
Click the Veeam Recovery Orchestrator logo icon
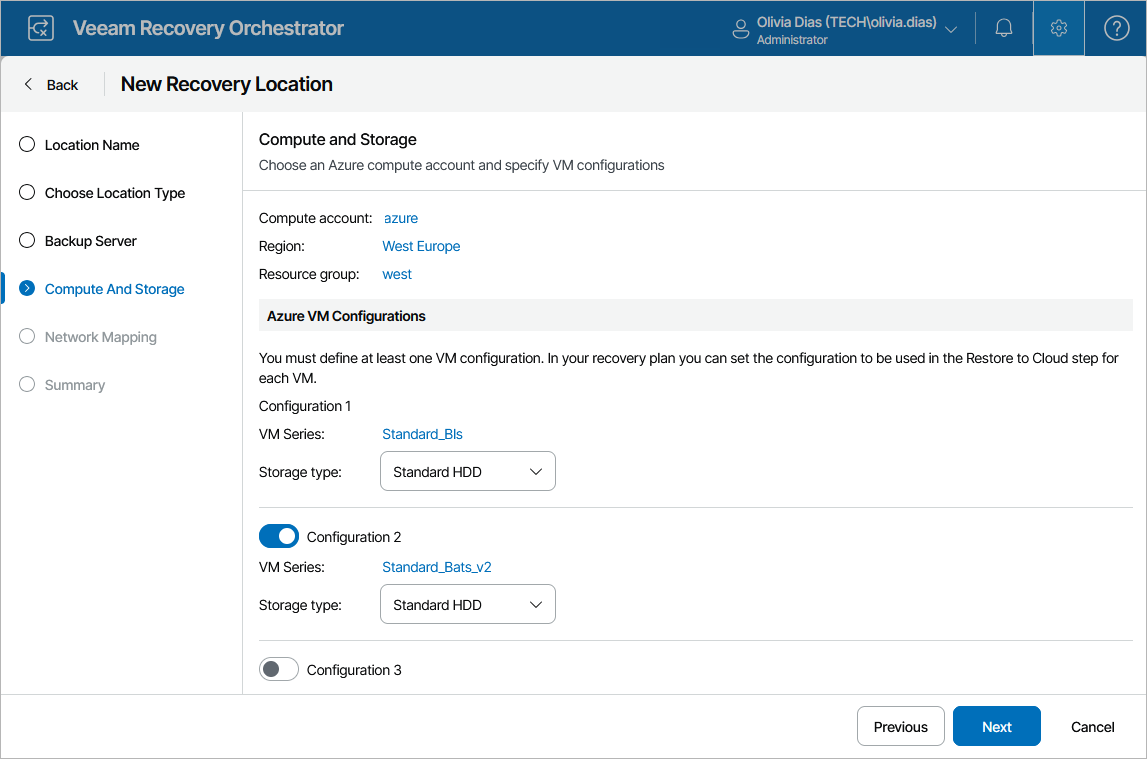(x=41, y=28)
